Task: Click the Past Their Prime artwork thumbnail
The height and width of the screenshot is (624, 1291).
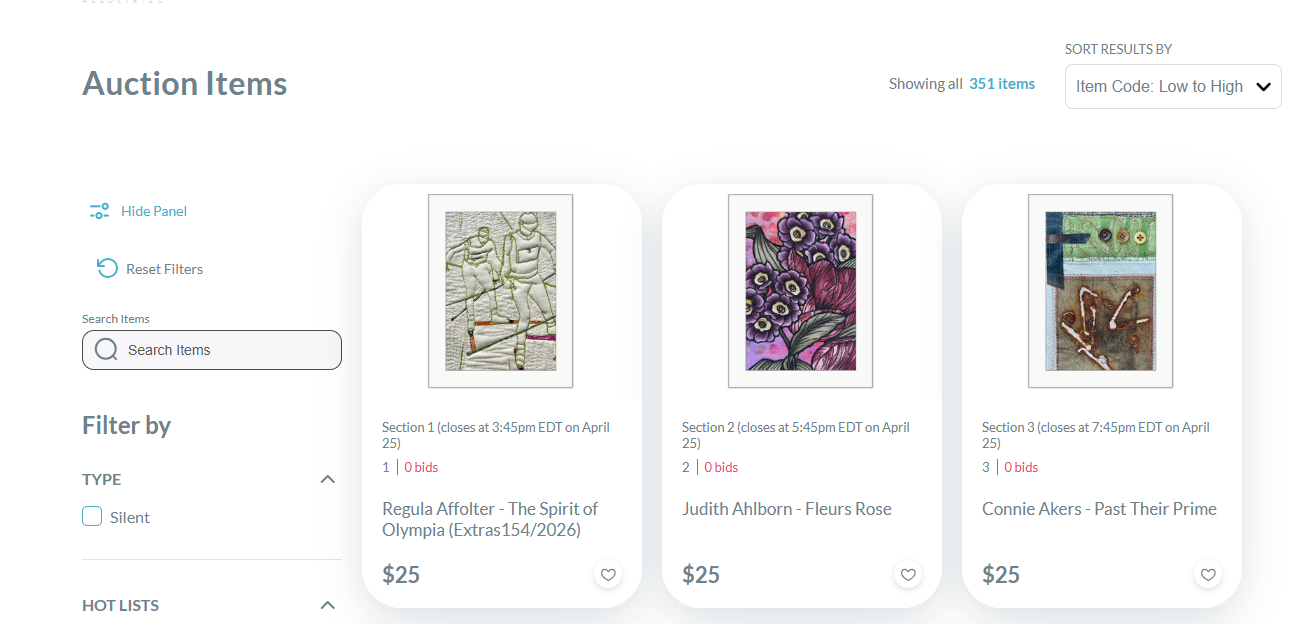Action: coord(1100,291)
